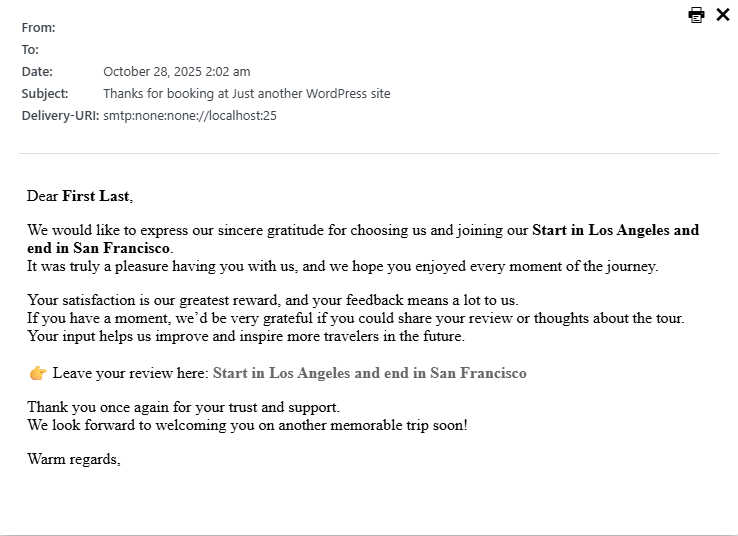Close the email preview window

click(x=723, y=15)
